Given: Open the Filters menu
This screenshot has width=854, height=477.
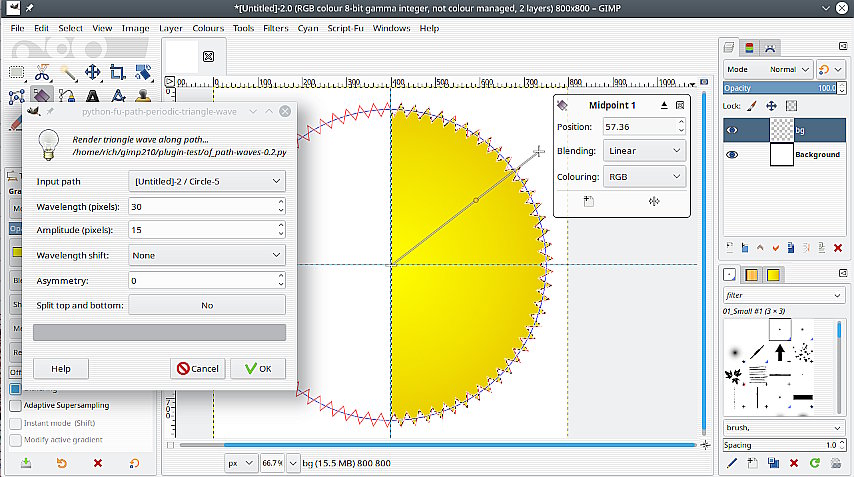Looking at the screenshot, I should coord(275,28).
